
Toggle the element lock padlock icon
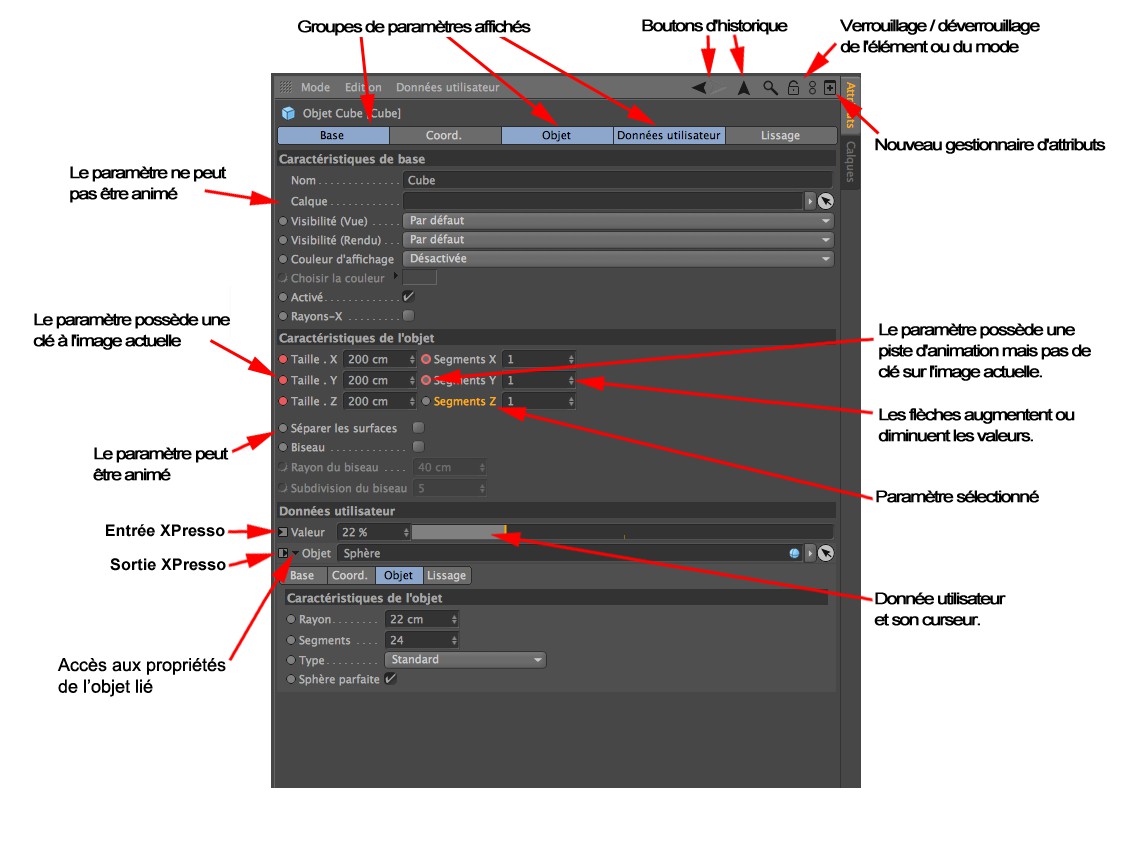793,88
